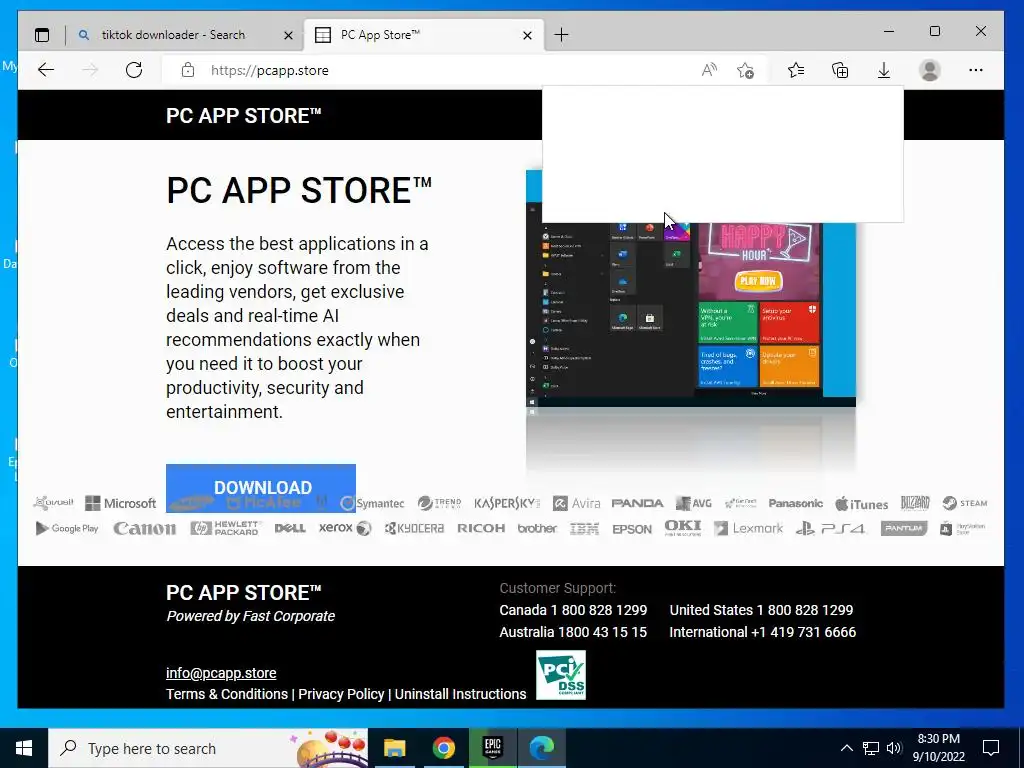The image size is (1024, 768).
Task: Click the Canada 1 800 828 1299 number
Action: click(573, 610)
